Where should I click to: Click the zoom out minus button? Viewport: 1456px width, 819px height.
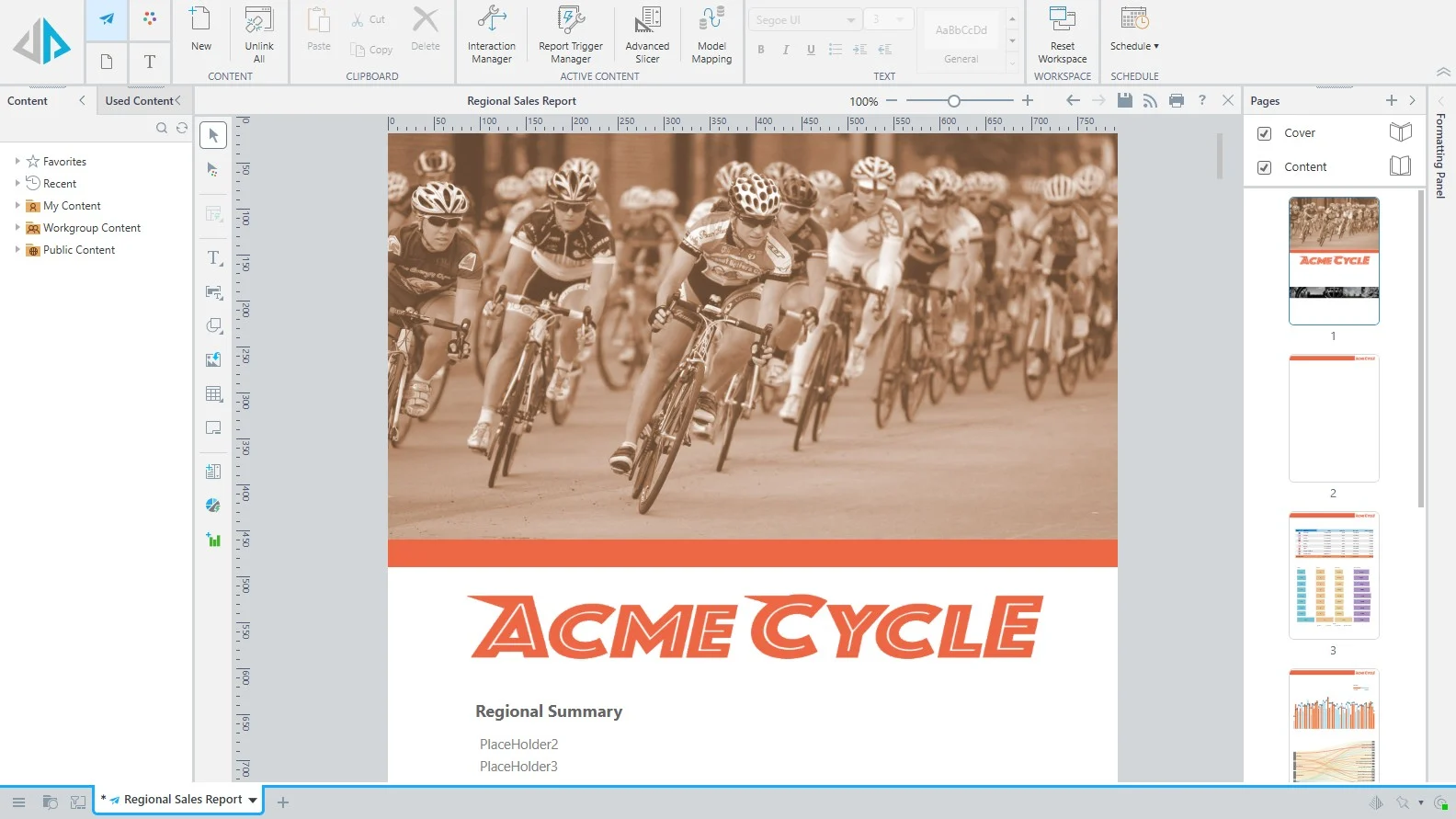pos(891,100)
